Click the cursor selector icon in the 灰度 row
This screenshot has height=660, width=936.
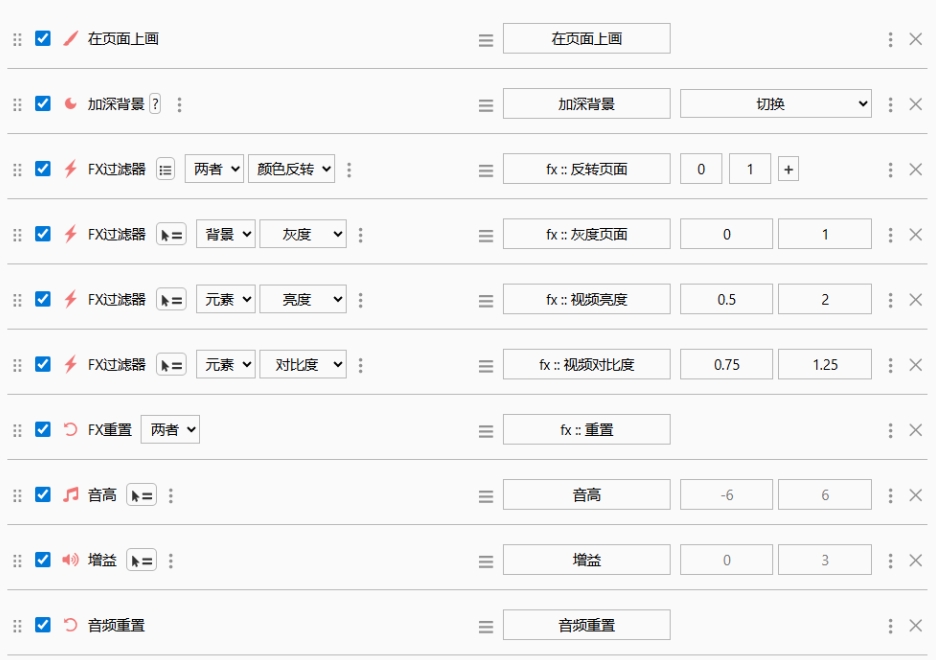pyautogui.click(x=171, y=235)
